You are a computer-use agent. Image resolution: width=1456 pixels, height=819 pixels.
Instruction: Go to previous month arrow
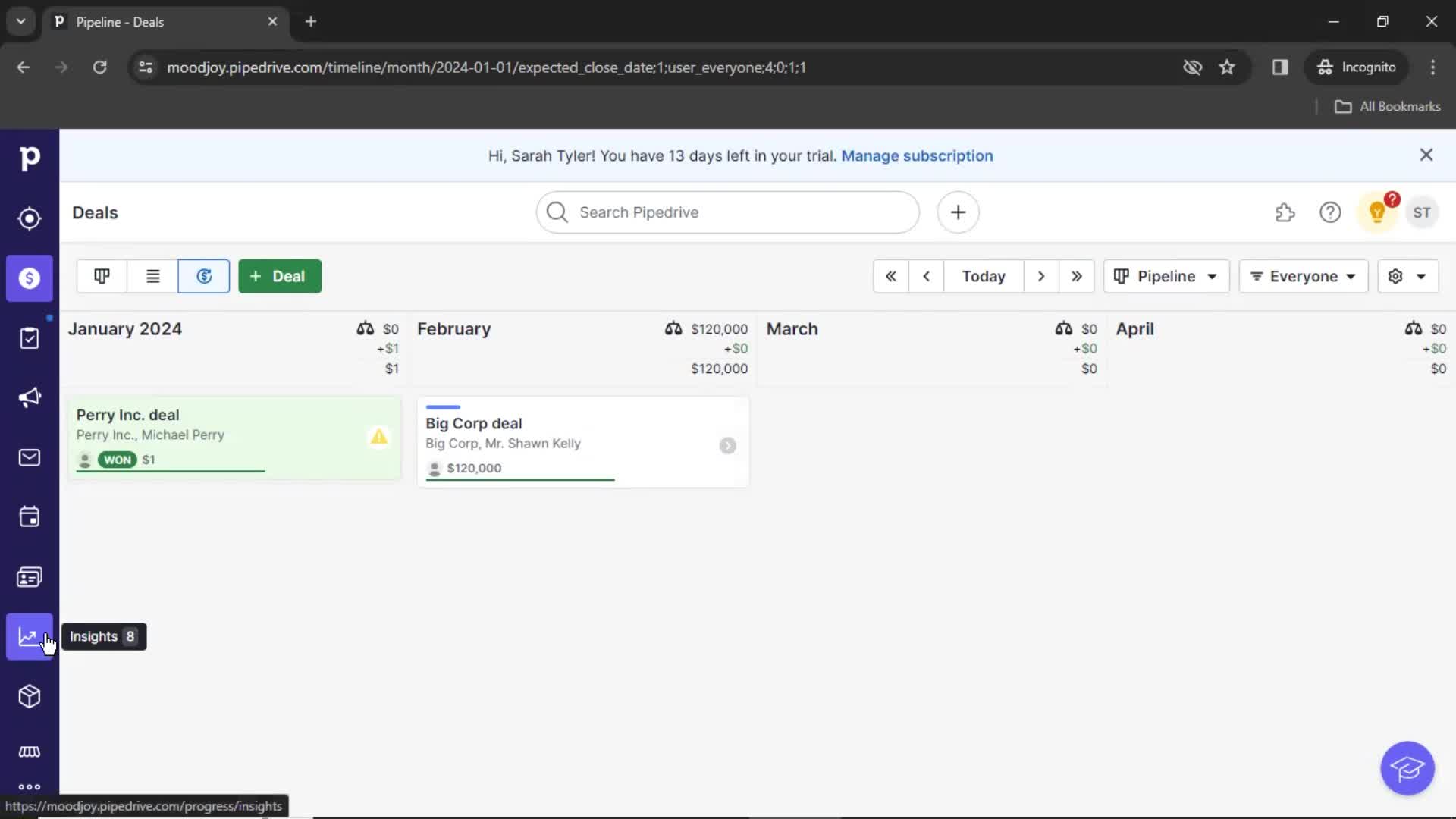point(926,276)
